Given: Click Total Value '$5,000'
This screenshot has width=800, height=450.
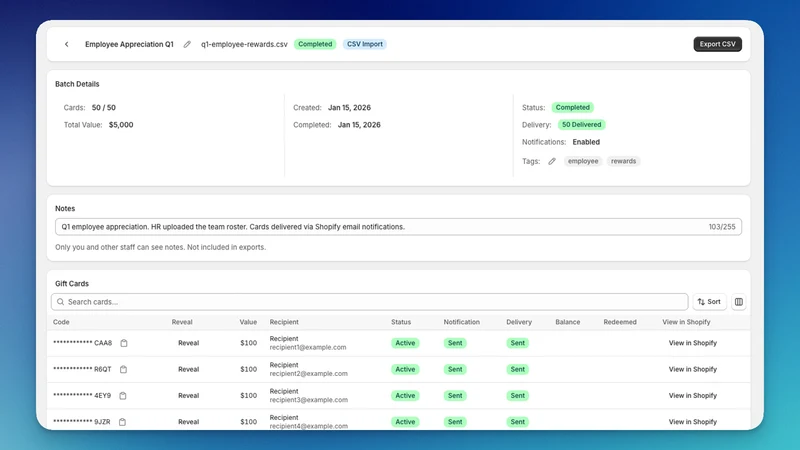Looking at the screenshot, I should pyautogui.click(x=121, y=125).
